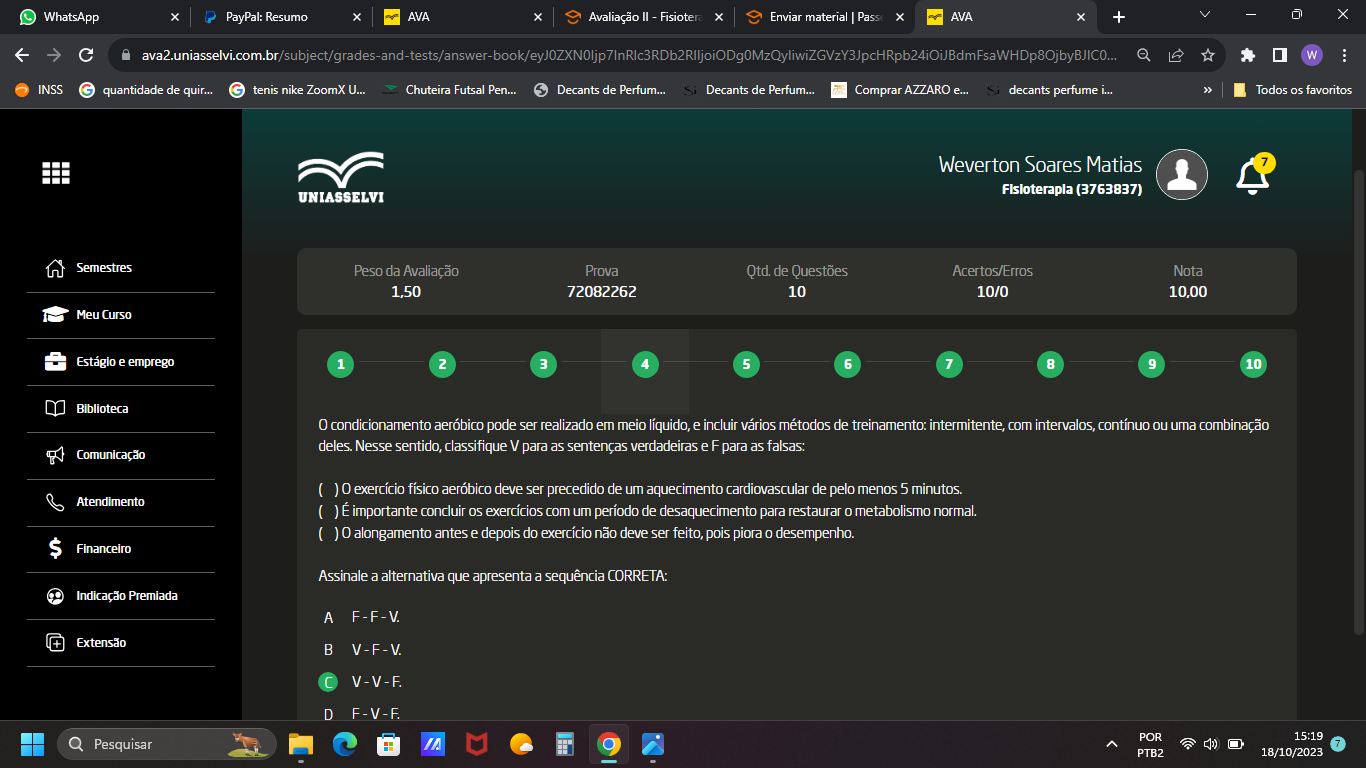Expand the bookmarks overflow chevron
This screenshot has width=1366, height=768.
click(x=1208, y=90)
